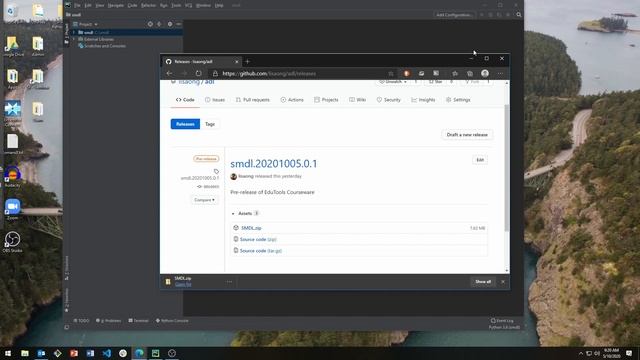Image resolution: width=640 pixels, height=360 pixels.
Task: Open the Issues tab on GitHub
Action: coord(215,100)
